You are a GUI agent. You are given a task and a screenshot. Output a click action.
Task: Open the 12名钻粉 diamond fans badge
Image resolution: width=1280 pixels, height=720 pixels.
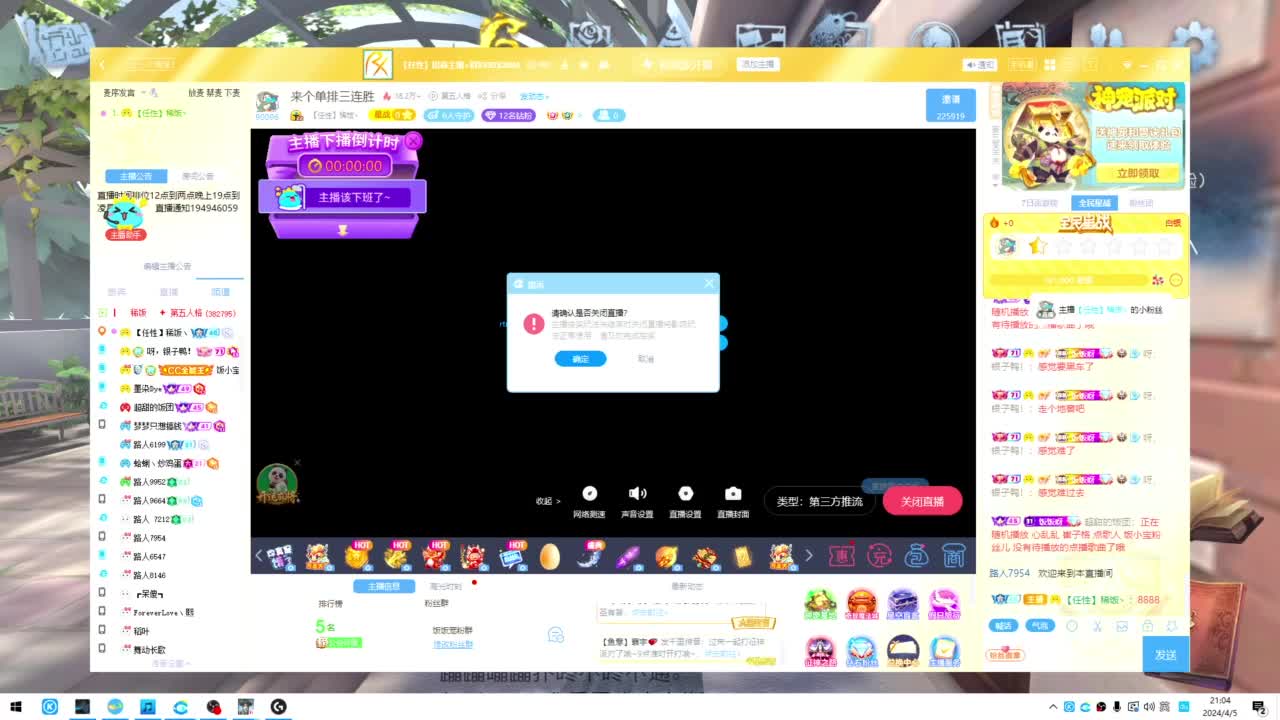point(509,115)
